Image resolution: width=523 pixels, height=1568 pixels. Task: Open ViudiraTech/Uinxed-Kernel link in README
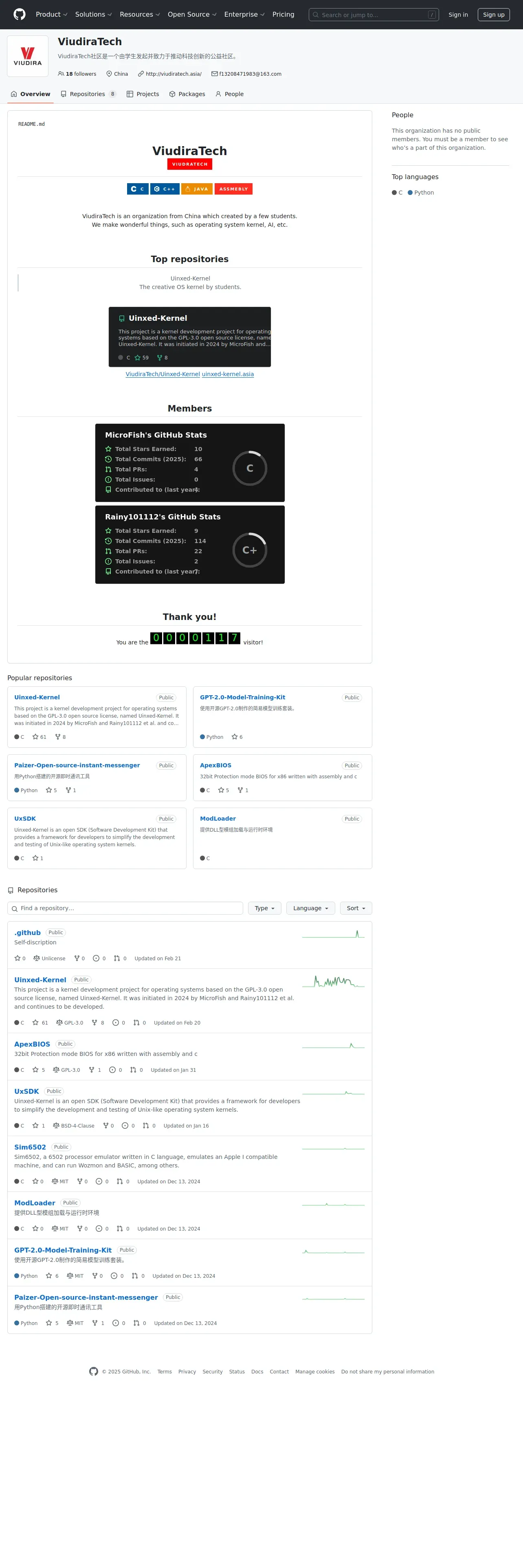click(x=163, y=374)
